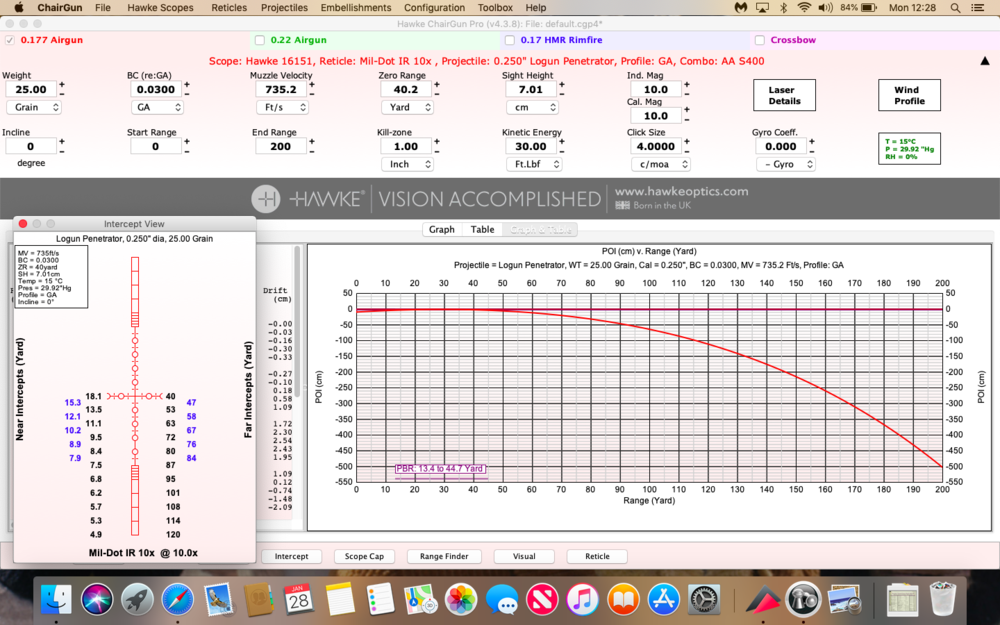Image resolution: width=1000 pixels, height=625 pixels.
Task: Enable the 0.22 Airgun profile checkbox
Action: 260,40
